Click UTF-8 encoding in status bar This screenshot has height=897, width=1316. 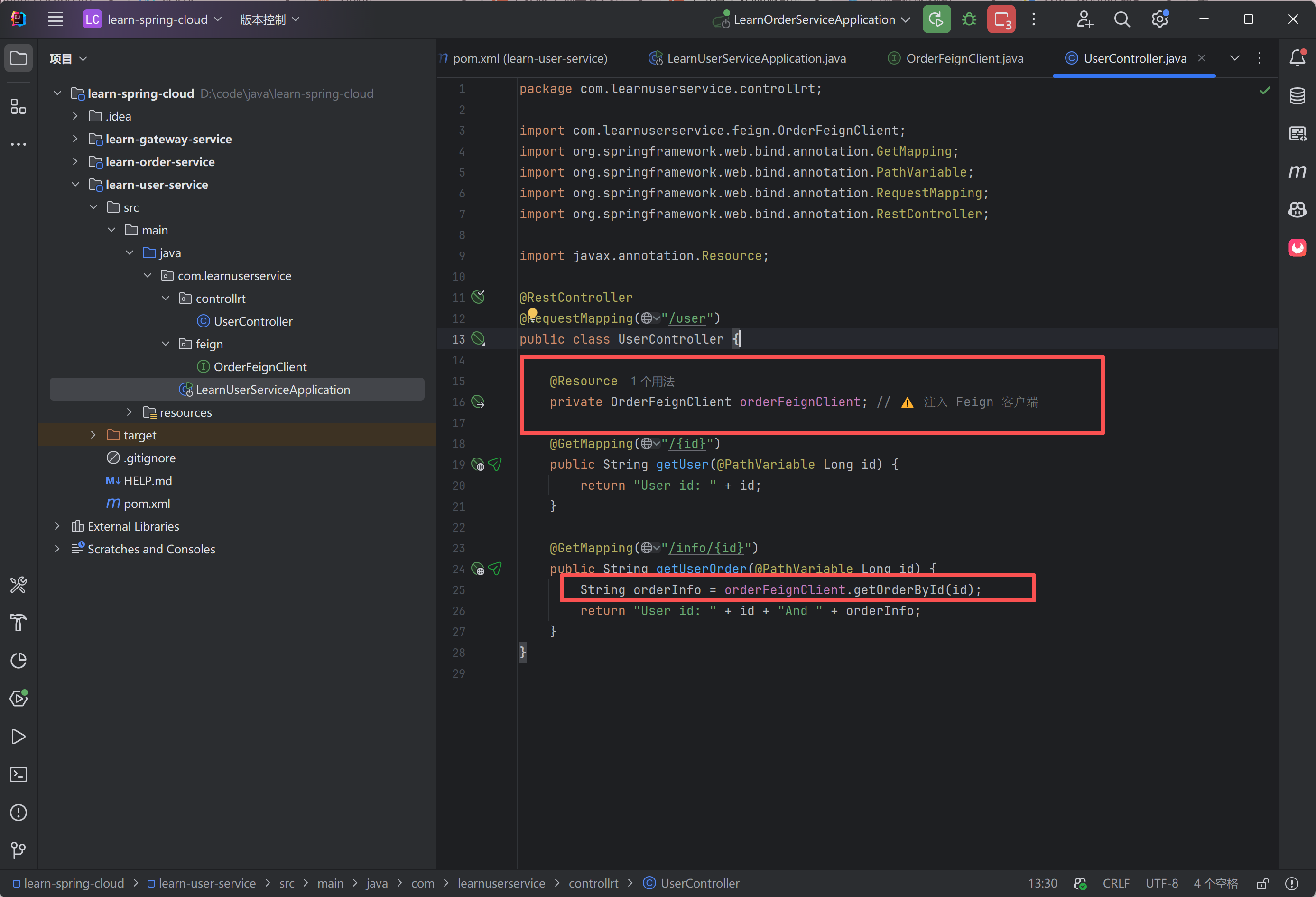(x=1161, y=883)
